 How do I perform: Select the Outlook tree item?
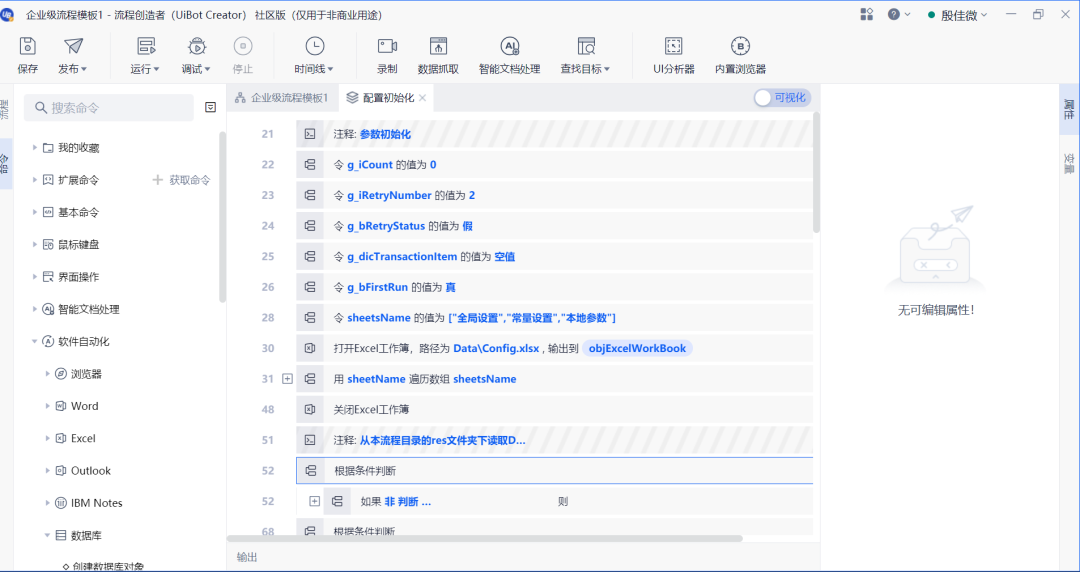pyautogui.click(x=91, y=471)
